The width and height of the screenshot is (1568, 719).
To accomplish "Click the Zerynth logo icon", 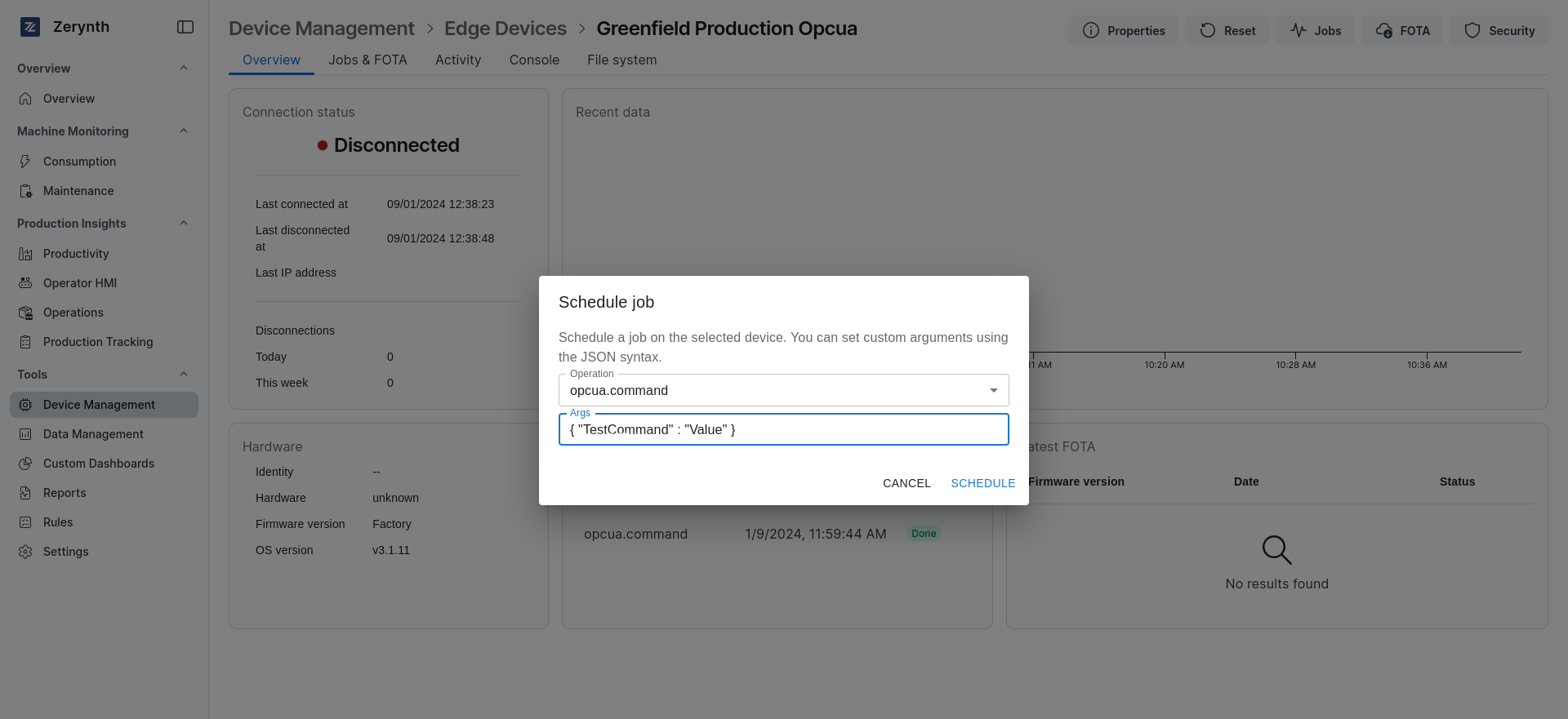I will [x=30, y=27].
